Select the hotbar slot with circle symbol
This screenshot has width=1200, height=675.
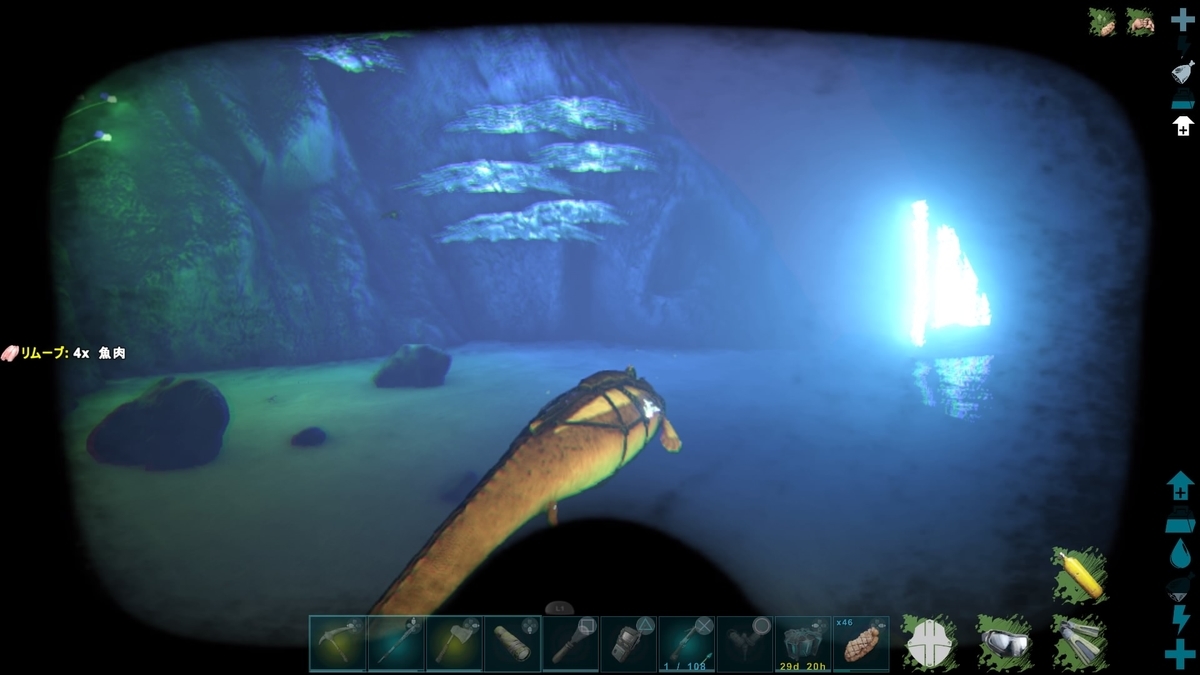pyautogui.click(x=745, y=643)
